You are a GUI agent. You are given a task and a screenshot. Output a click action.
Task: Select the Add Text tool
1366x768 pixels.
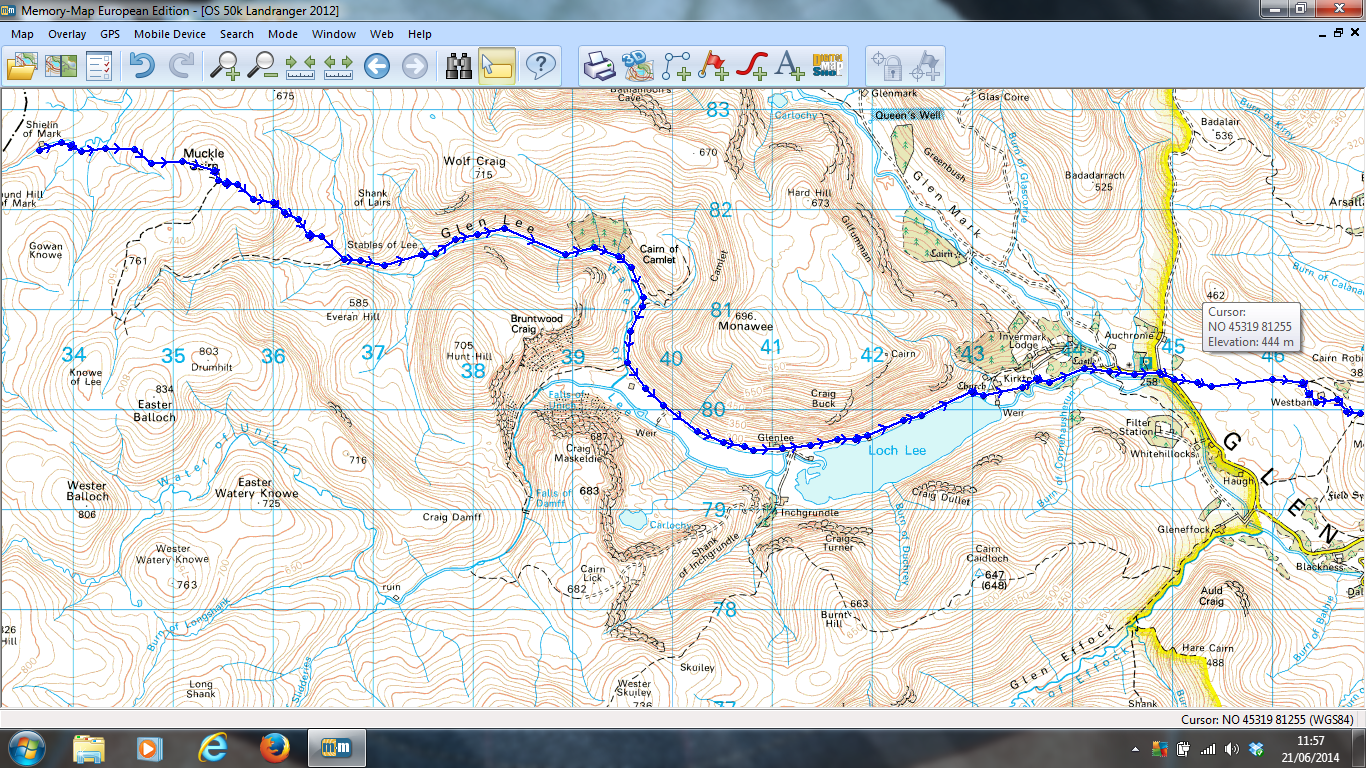[790, 66]
